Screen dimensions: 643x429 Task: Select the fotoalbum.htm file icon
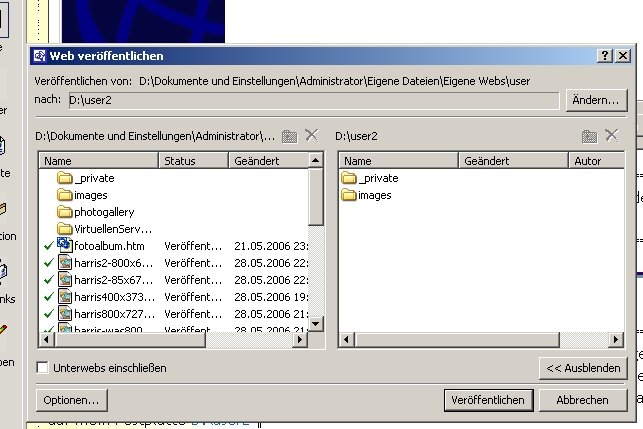(65, 245)
